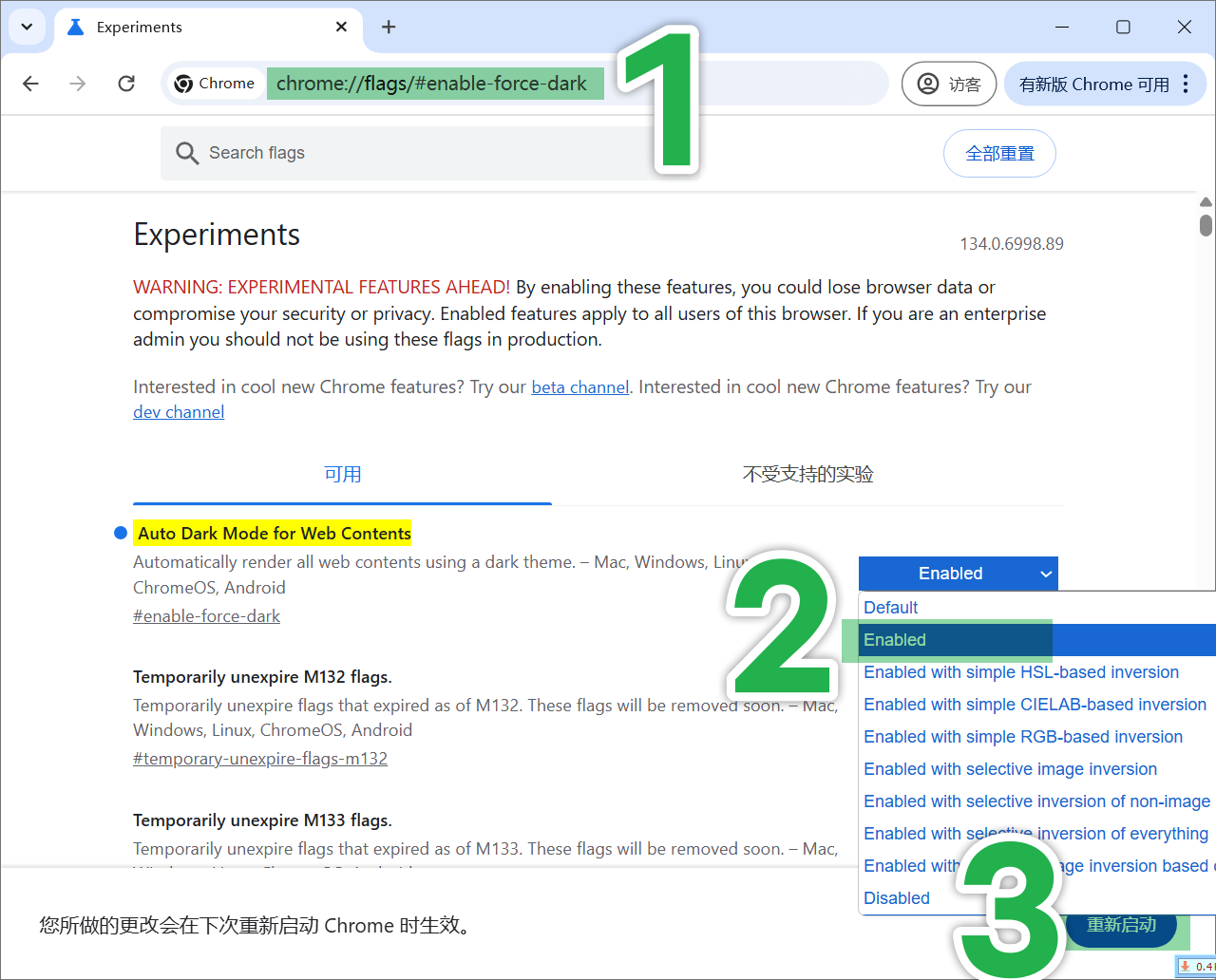Open the #temporary-unexpire-flags-m132 link
The image size is (1216, 980).
(x=260, y=759)
